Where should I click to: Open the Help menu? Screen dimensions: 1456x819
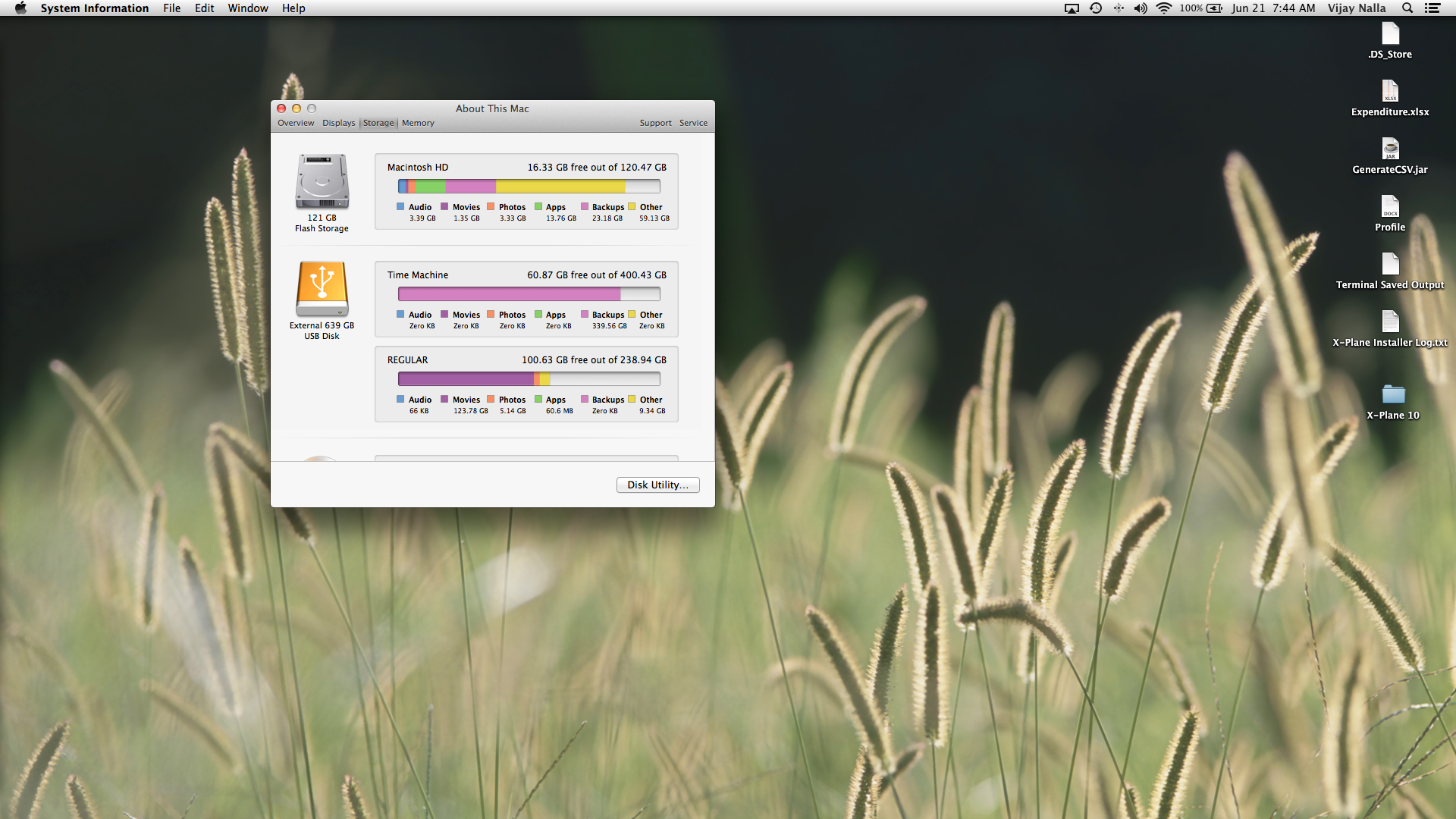pyautogui.click(x=293, y=8)
